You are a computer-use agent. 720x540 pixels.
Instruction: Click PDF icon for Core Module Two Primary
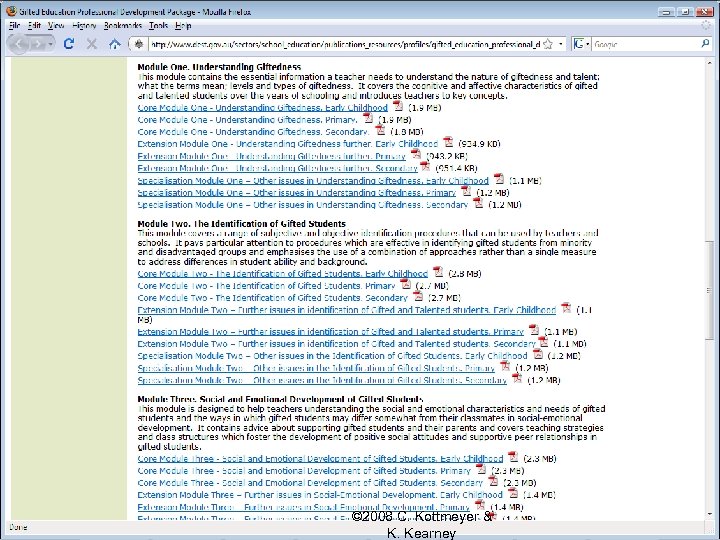pos(405,284)
